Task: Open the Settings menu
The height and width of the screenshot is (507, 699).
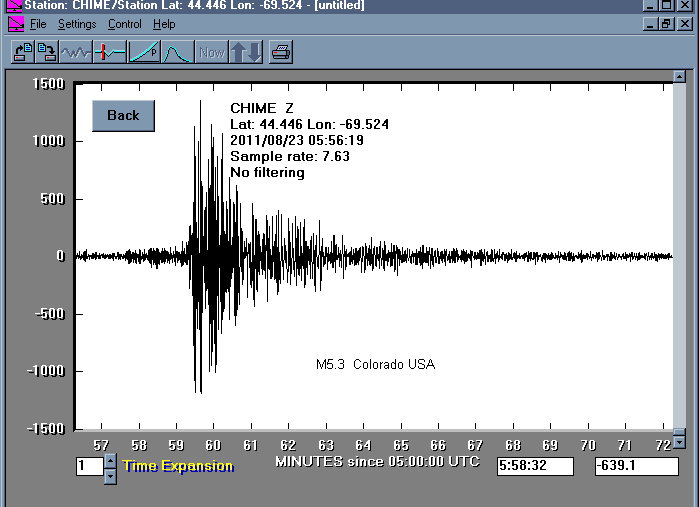Action: (77, 24)
